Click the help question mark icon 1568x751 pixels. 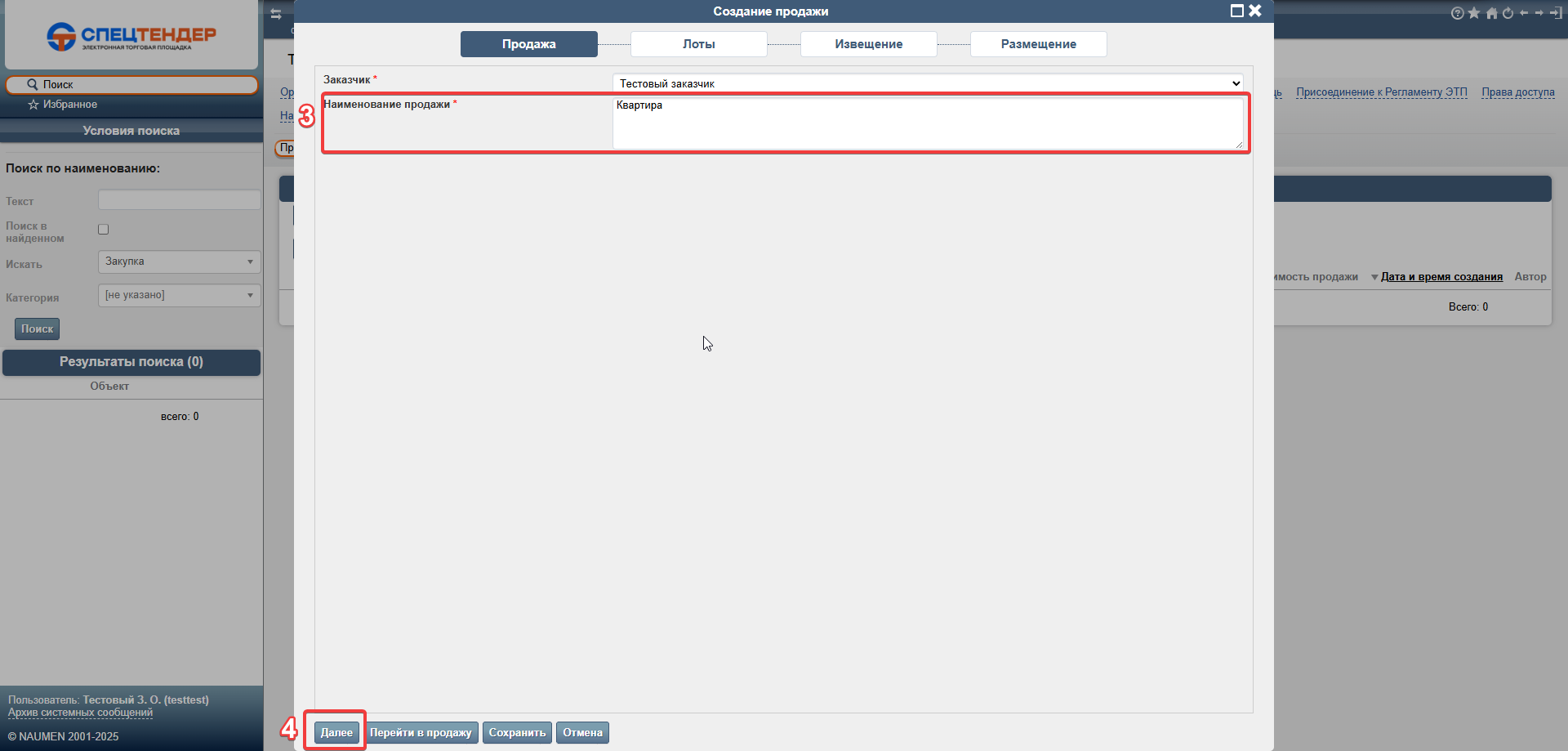[1457, 13]
